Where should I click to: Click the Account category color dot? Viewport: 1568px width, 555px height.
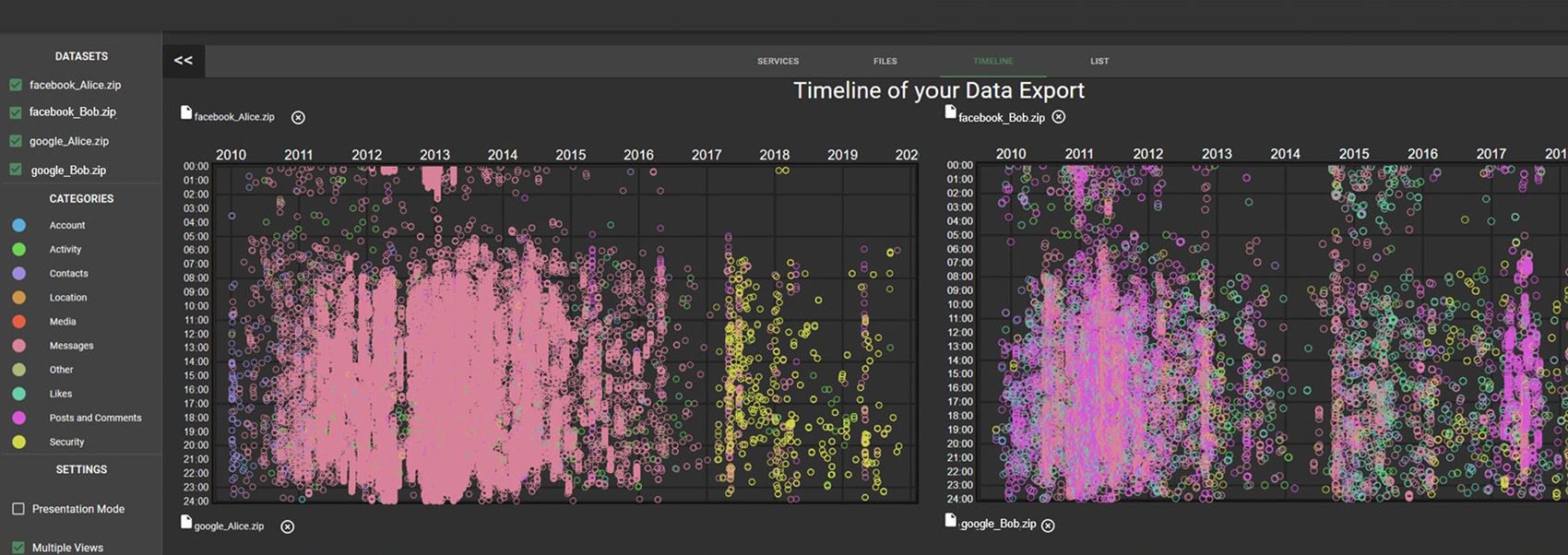(18, 225)
